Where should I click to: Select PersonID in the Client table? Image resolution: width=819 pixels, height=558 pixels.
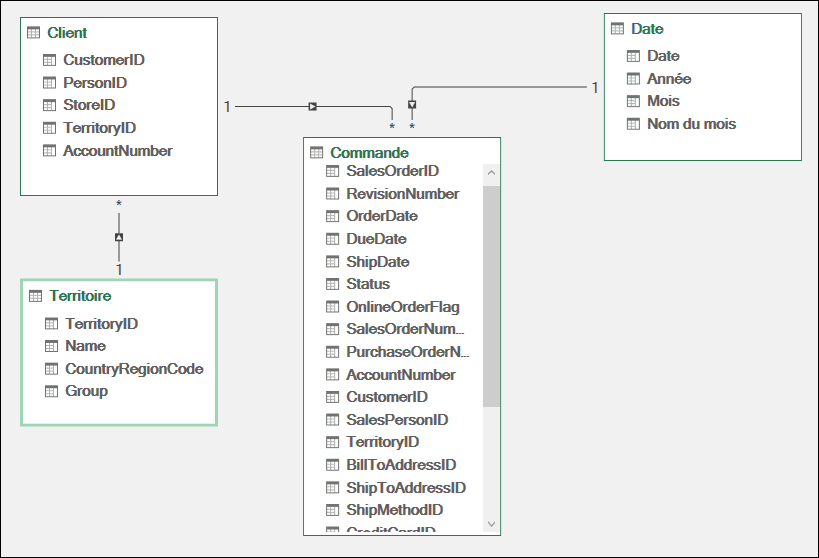[95, 83]
